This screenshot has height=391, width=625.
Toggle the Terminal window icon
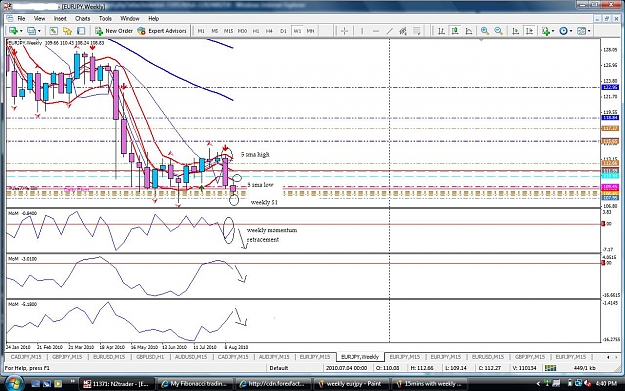tap(81, 31)
